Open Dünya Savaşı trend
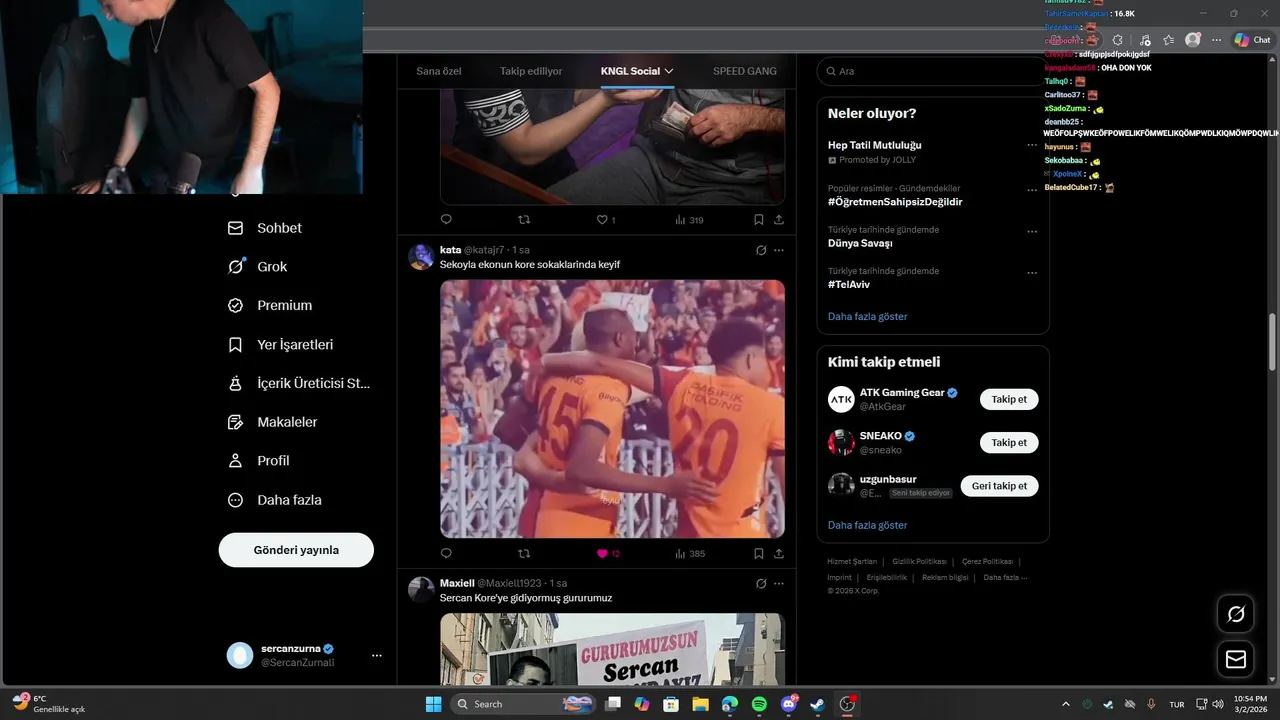1280x720 pixels. coord(860,243)
